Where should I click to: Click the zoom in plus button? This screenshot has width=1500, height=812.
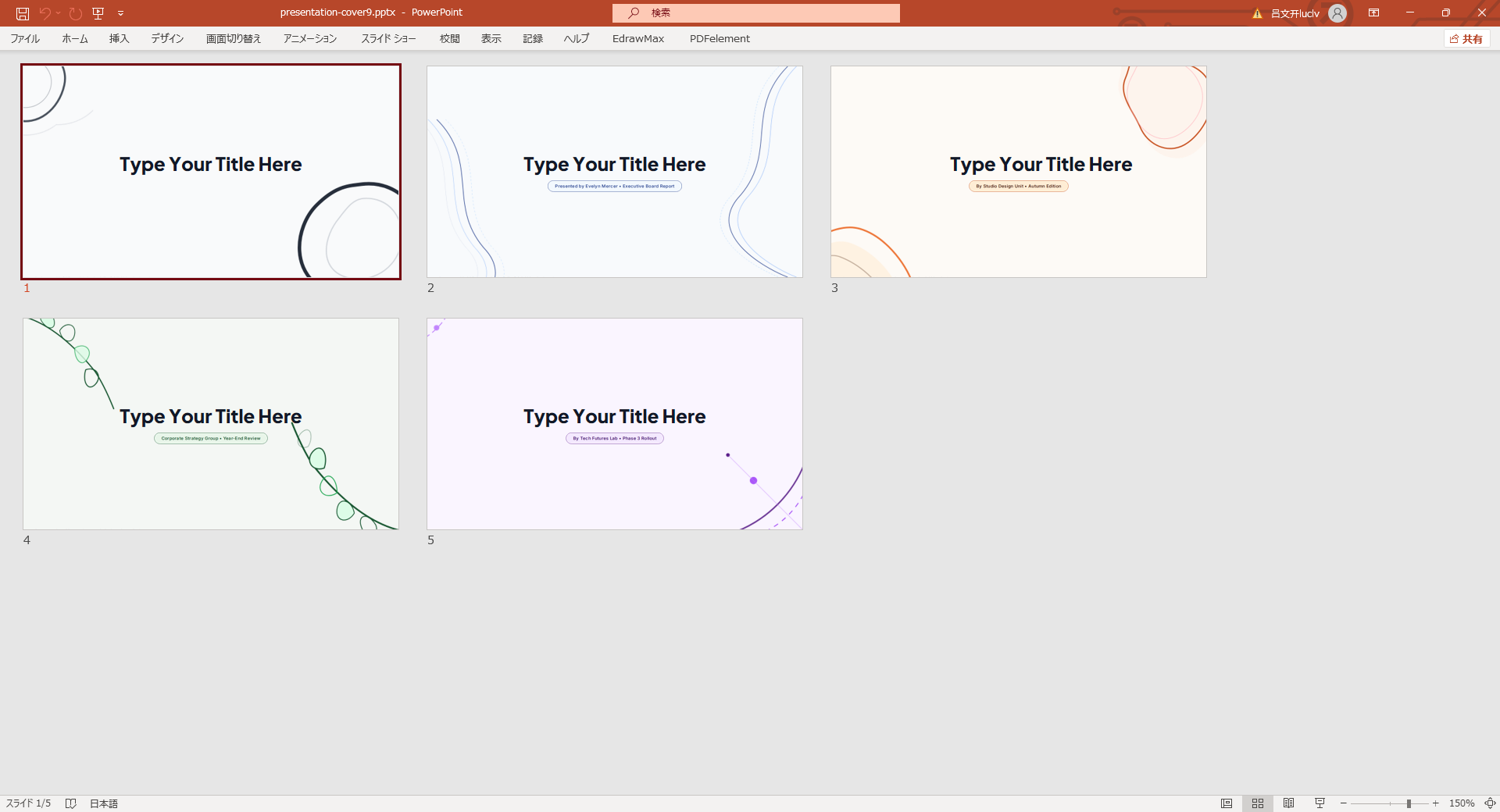(1436, 803)
